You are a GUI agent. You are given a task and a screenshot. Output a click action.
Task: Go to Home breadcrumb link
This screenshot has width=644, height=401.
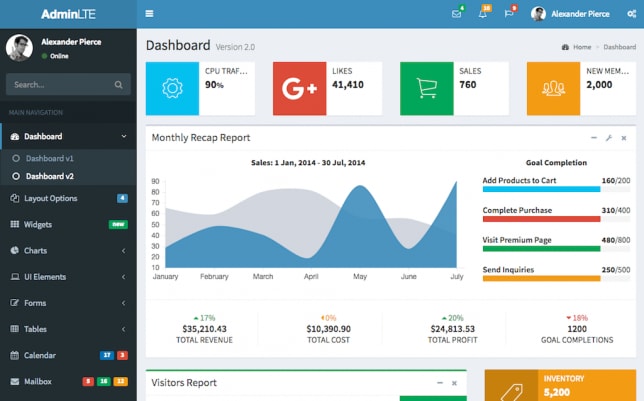click(x=582, y=47)
